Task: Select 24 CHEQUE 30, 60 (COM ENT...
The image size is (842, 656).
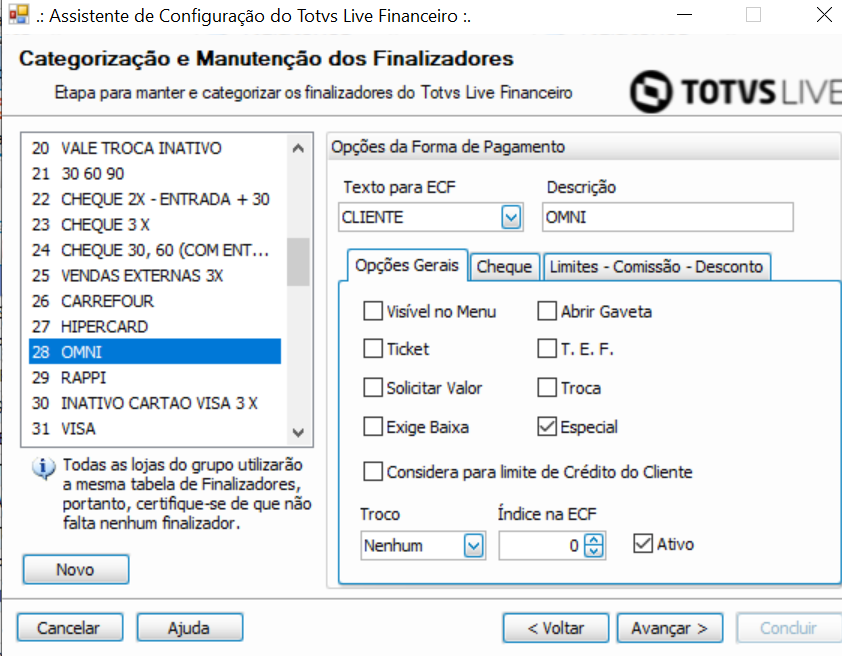Action: pos(155,250)
